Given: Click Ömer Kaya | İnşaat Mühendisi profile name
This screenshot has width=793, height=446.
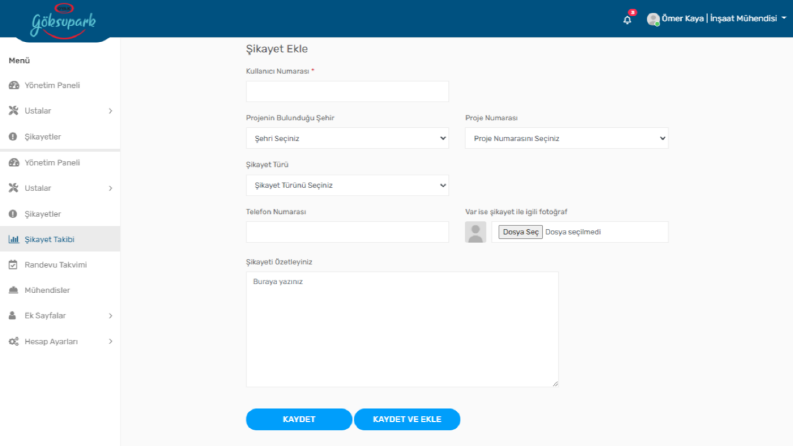Looking at the screenshot, I should 719,19.
